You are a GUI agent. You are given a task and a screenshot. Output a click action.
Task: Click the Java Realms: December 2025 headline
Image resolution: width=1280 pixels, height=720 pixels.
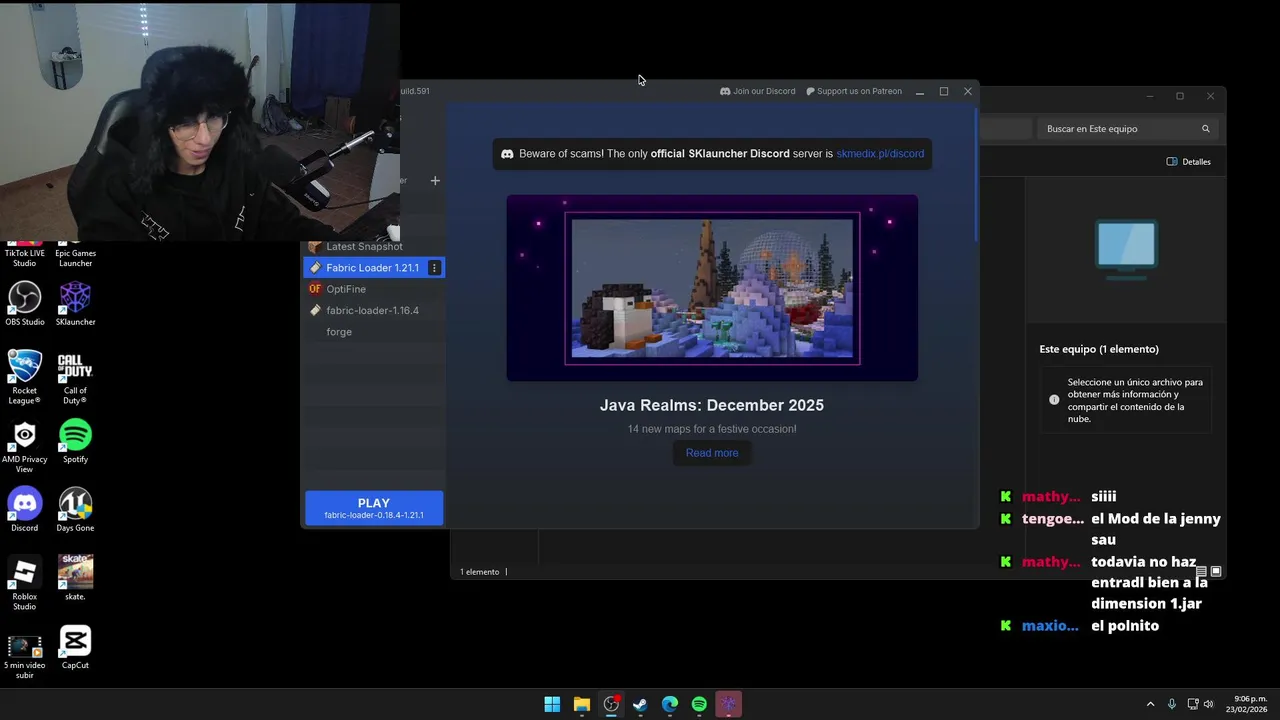(712, 405)
